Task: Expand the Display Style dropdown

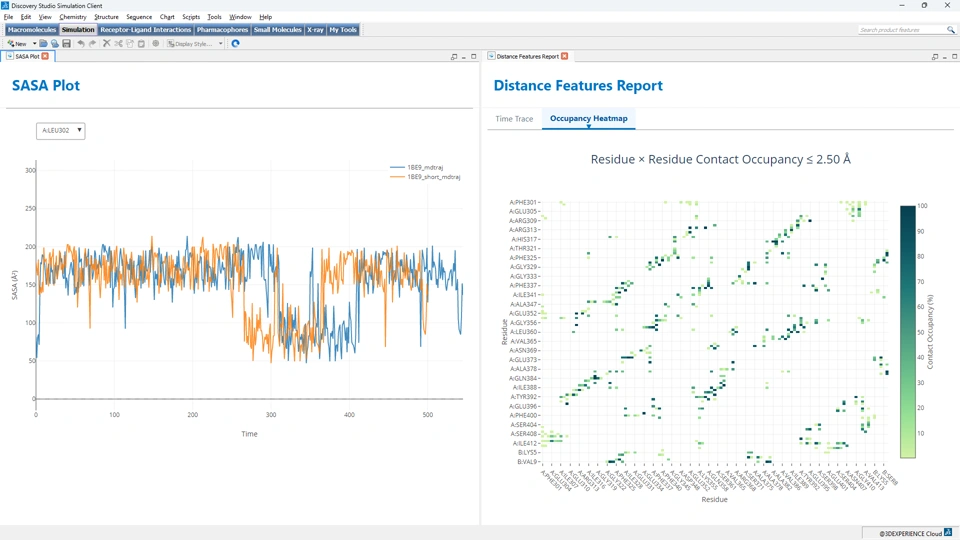Action: (x=221, y=44)
